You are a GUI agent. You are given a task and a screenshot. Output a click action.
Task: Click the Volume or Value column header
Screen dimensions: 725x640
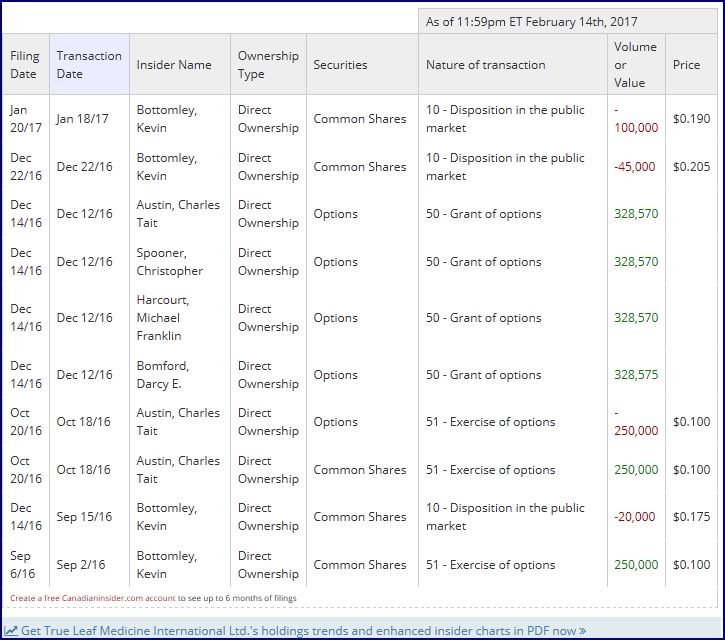pyautogui.click(x=635, y=65)
